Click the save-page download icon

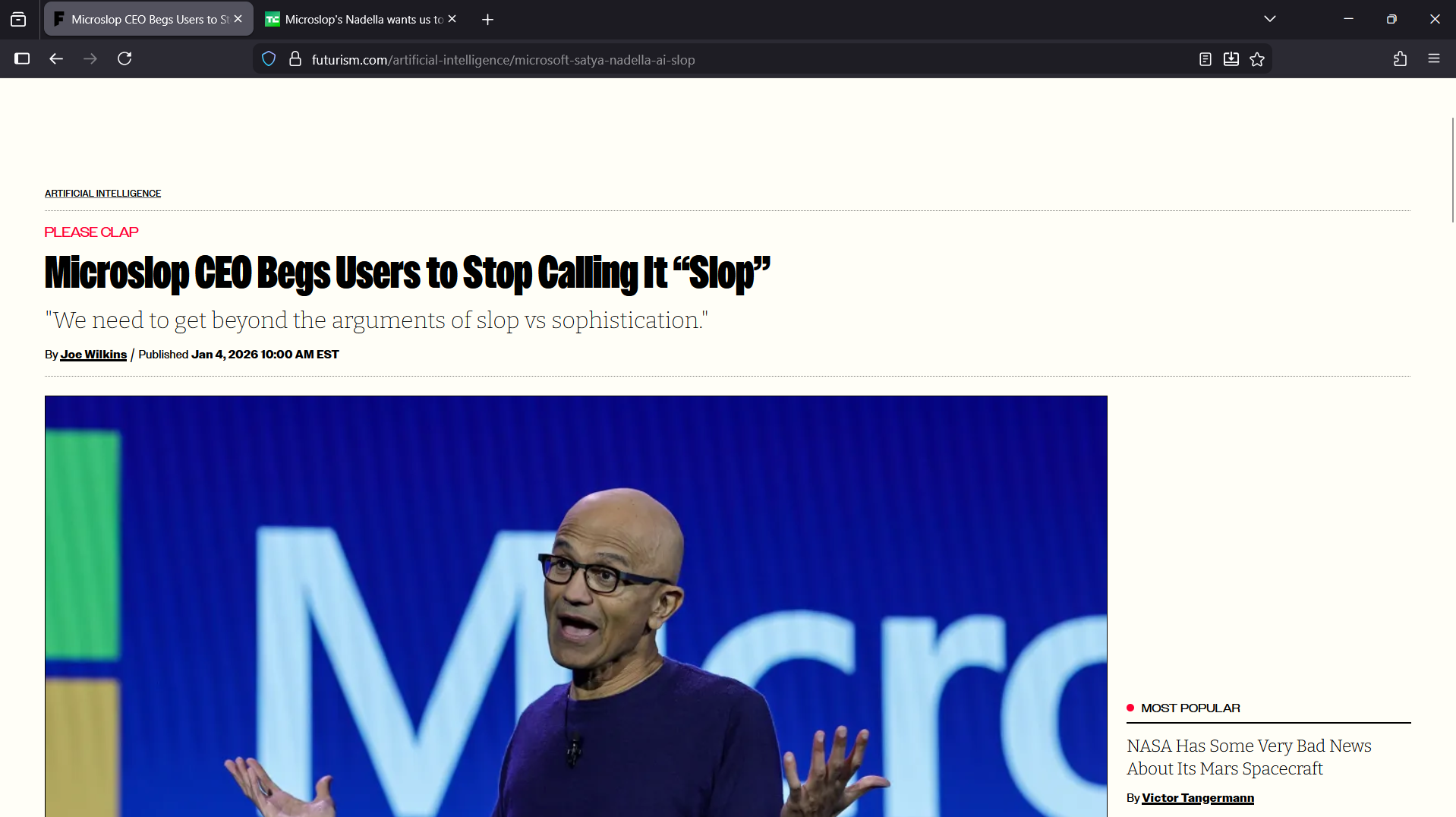click(1231, 59)
